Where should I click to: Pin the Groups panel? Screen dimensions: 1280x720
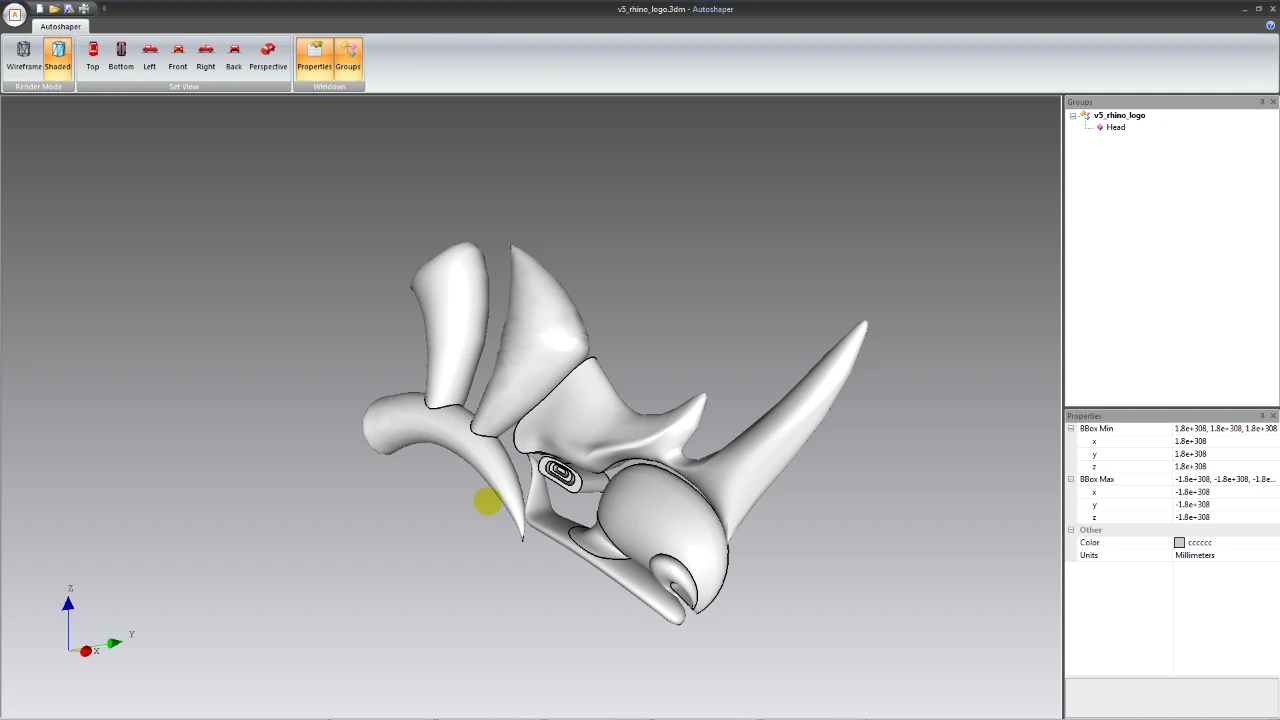[1262, 102]
